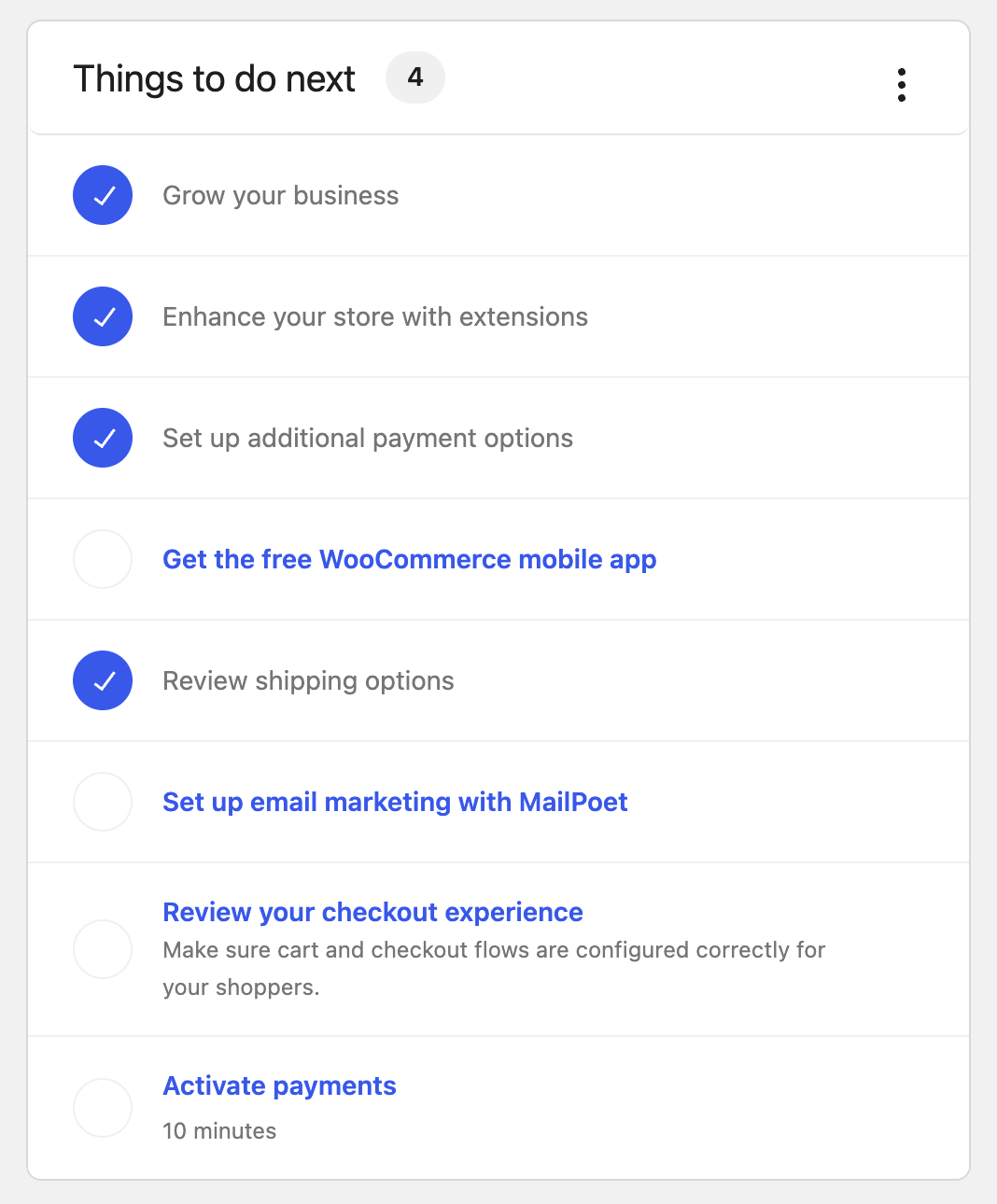The height and width of the screenshot is (1204, 997).
Task: Click the empty circle beside Activate payments
Action: (x=103, y=1107)
